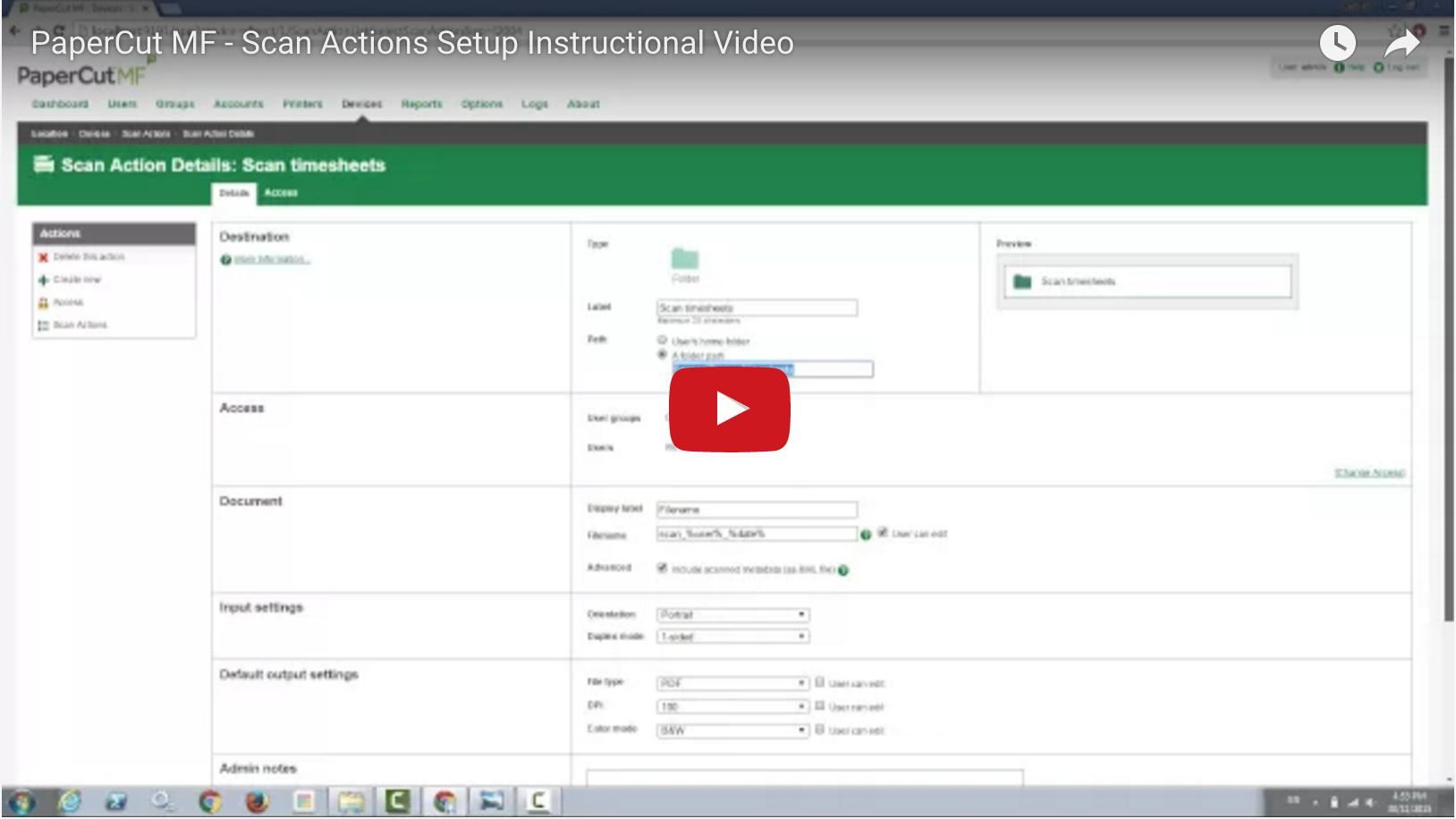Click the Label field containing Scan timesheets
This screenshot has width=1456, height=819.
pos(757,308)
